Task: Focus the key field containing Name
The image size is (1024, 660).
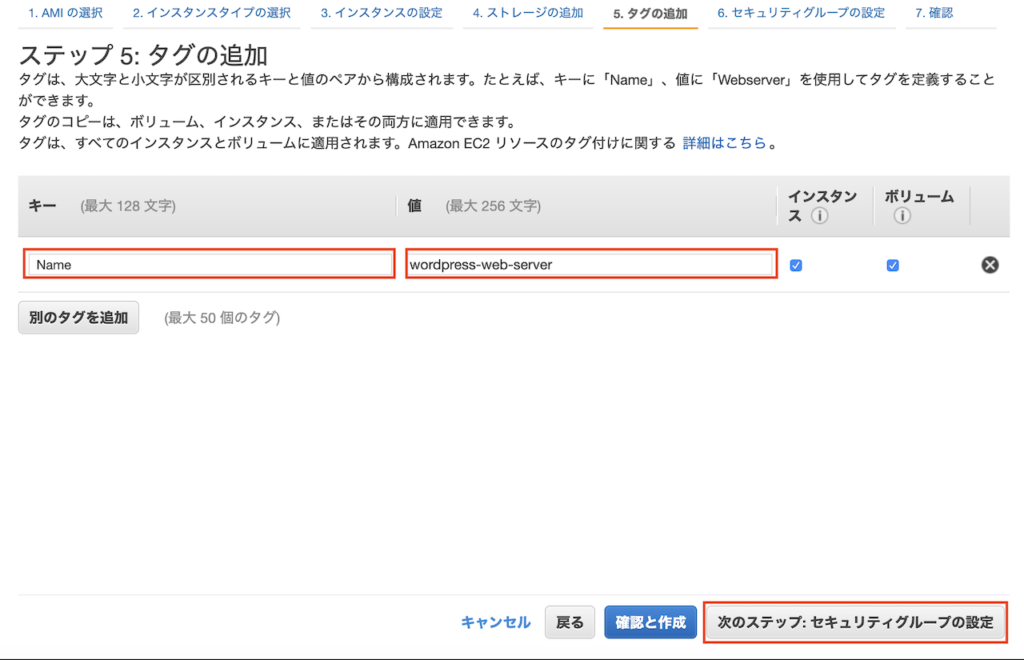Action: point(209,265)
